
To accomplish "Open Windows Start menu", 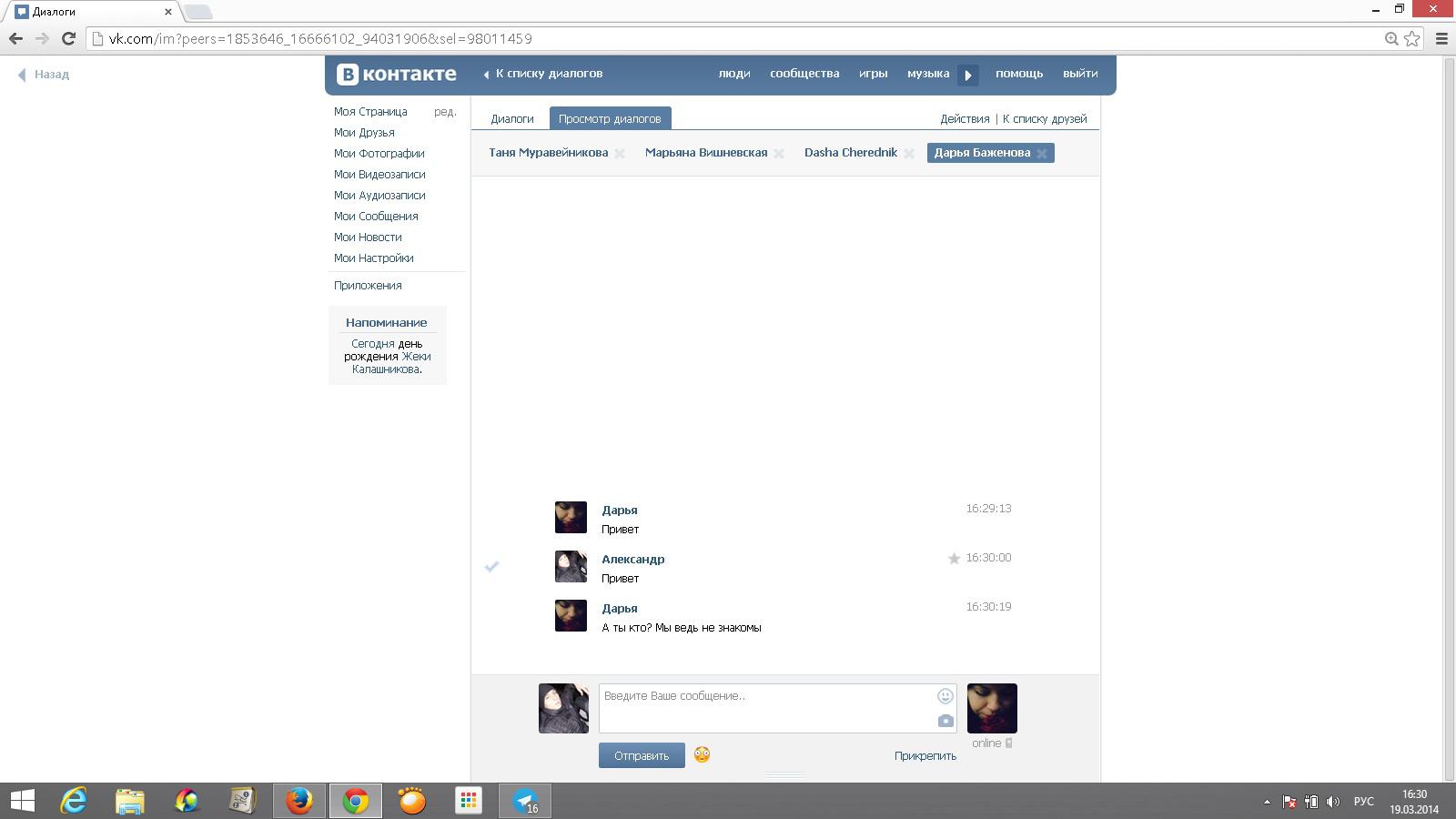I will click(x=22, y=801).
